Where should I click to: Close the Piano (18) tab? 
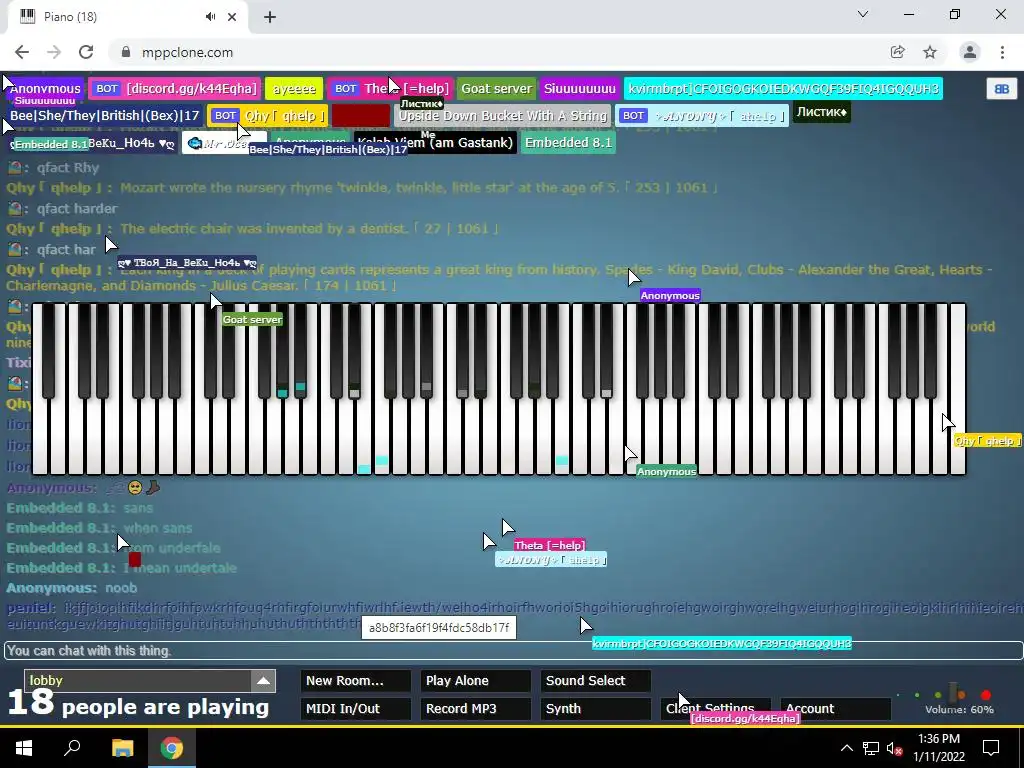[232, 17]
